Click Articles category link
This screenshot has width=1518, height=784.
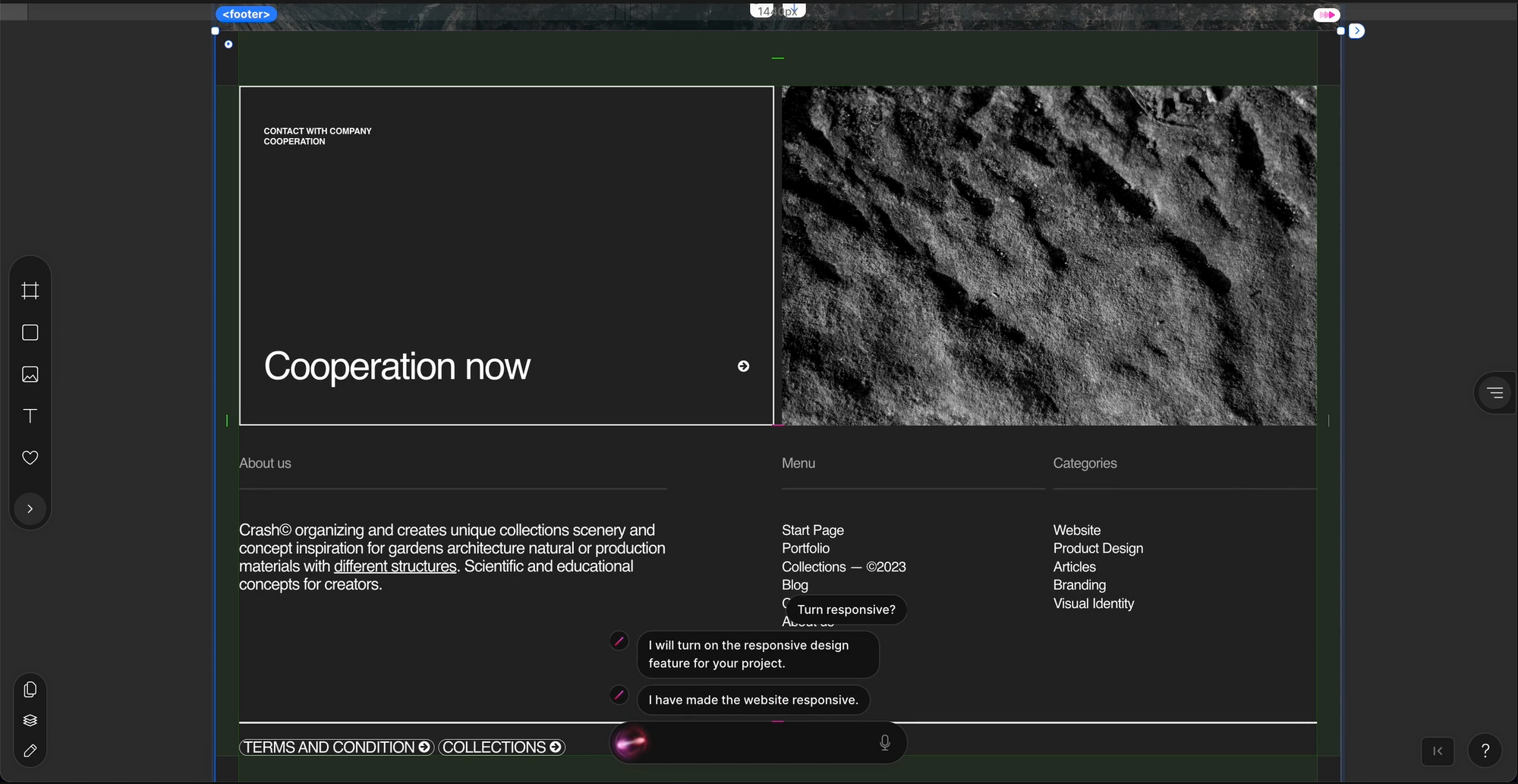1074,567
